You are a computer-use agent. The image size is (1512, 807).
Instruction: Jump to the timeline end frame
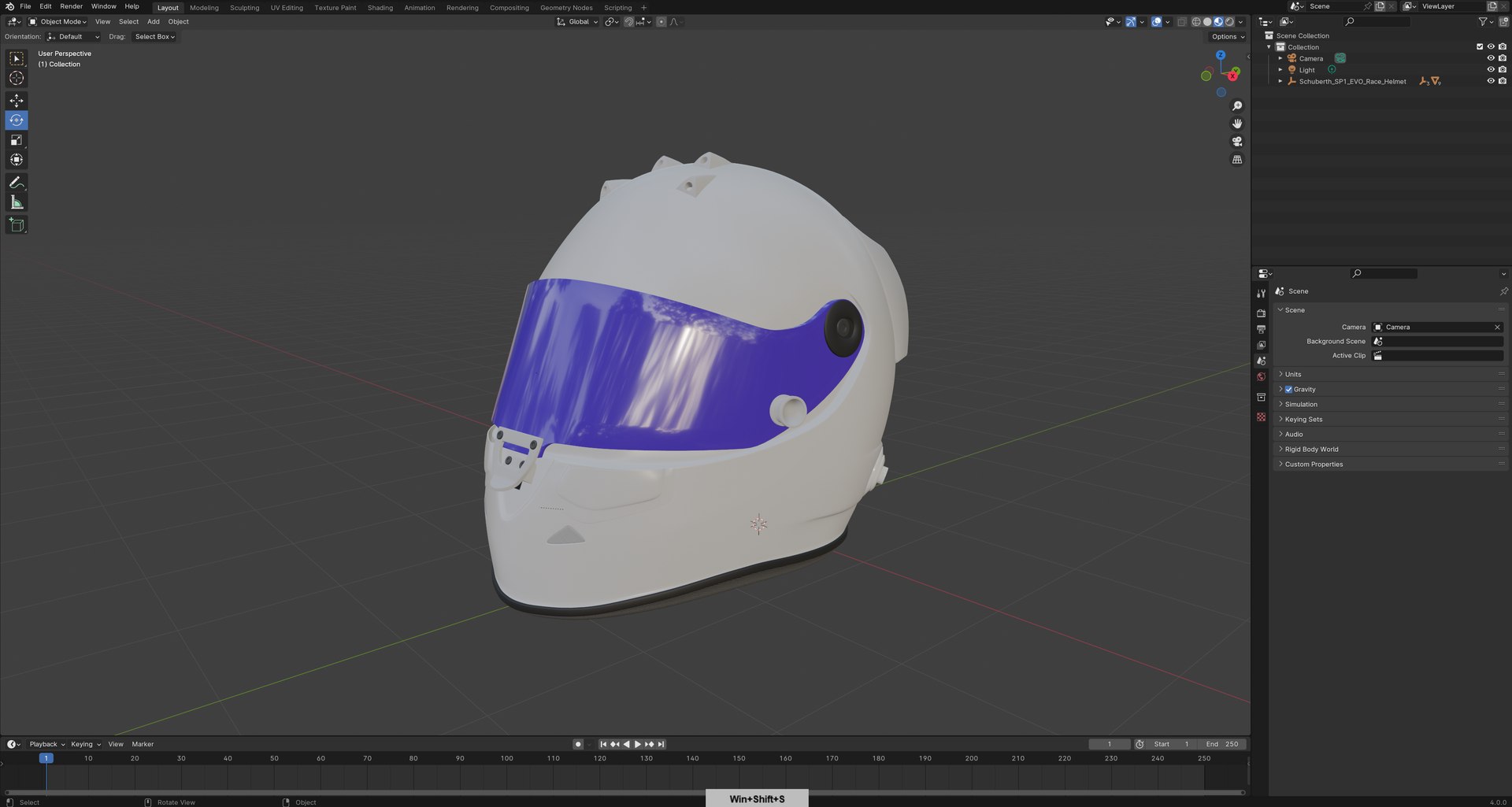pos(661,745)
